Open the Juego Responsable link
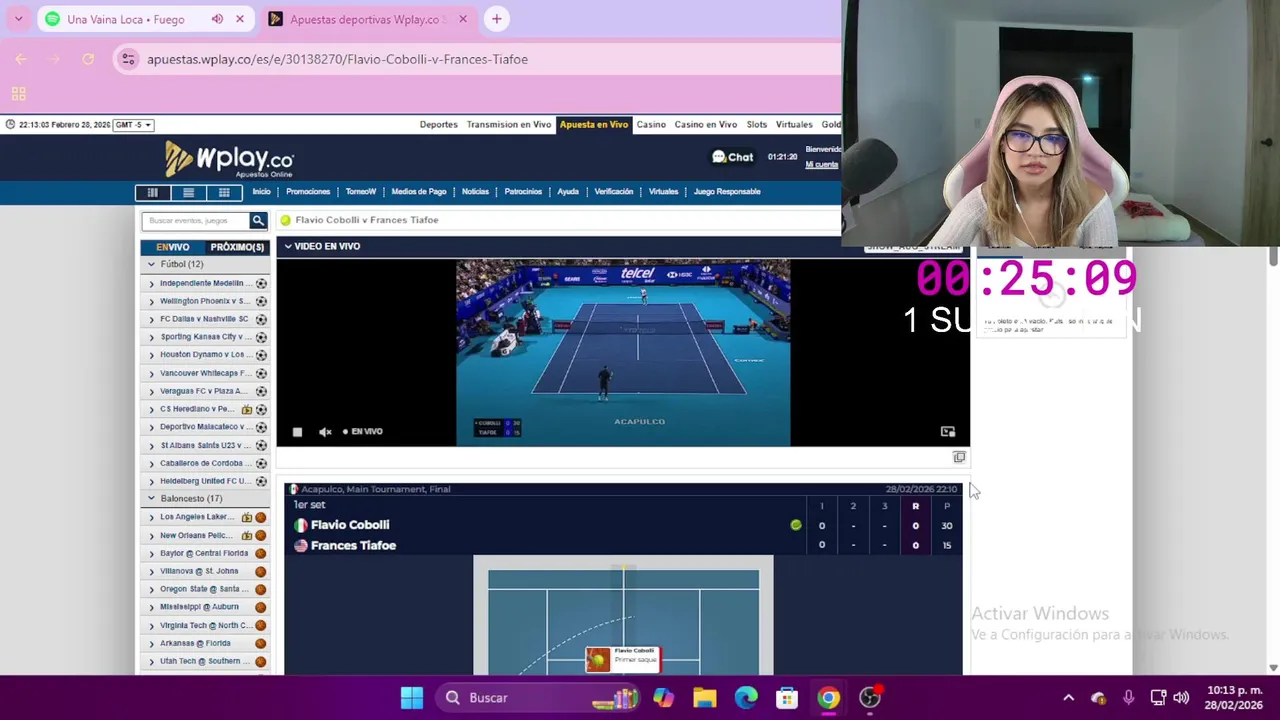 pyautogui.click(x=727, y=192)
